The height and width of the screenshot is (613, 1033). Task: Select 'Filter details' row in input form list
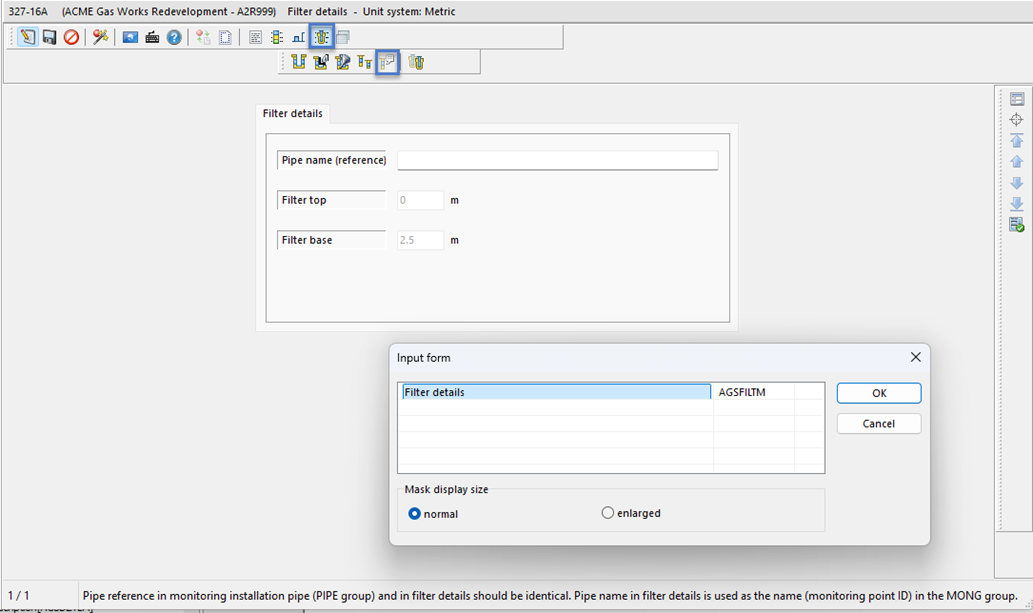[x=556, y=393]
